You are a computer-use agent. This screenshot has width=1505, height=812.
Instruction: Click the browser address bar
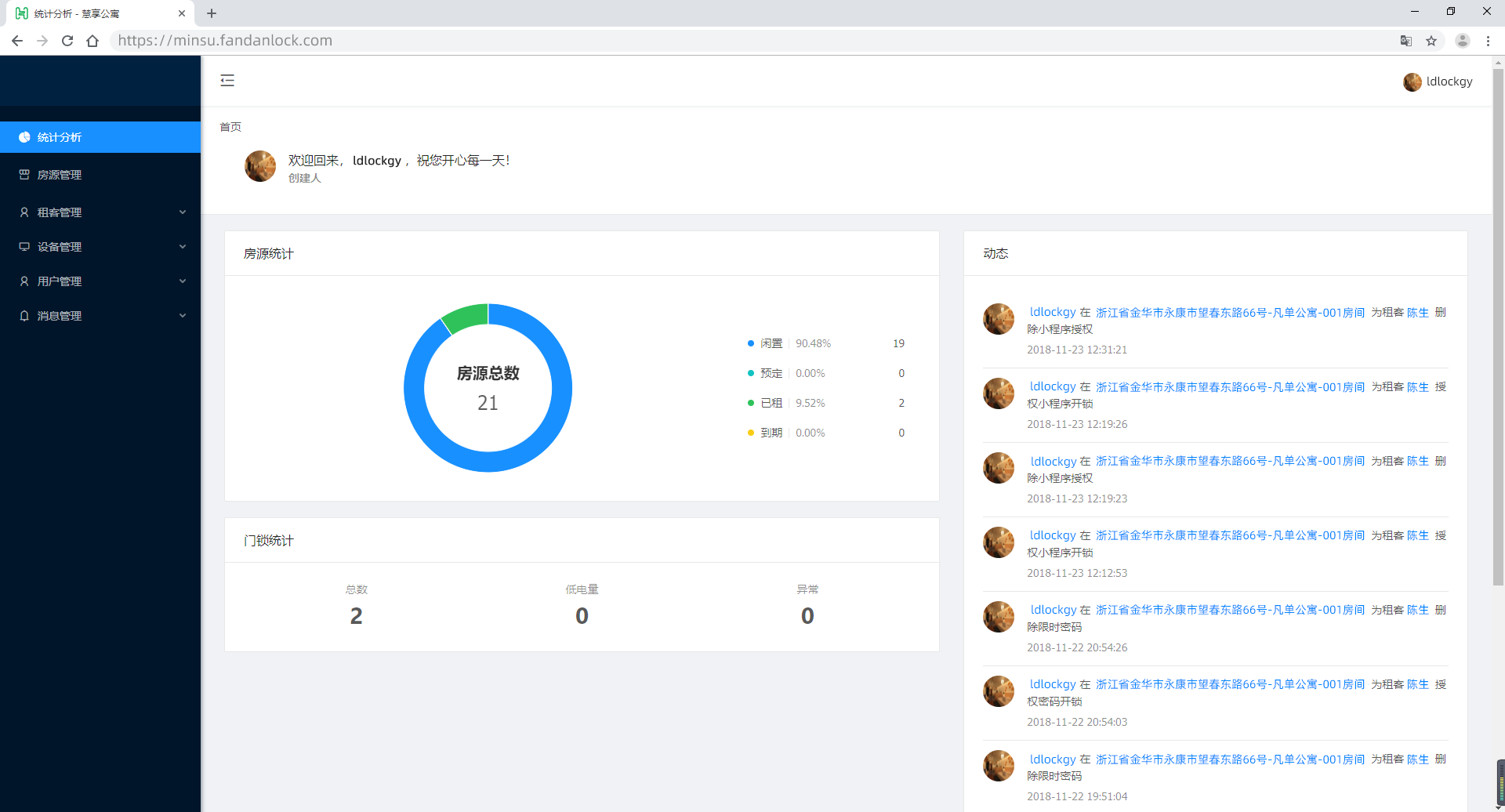pos(705,41)
